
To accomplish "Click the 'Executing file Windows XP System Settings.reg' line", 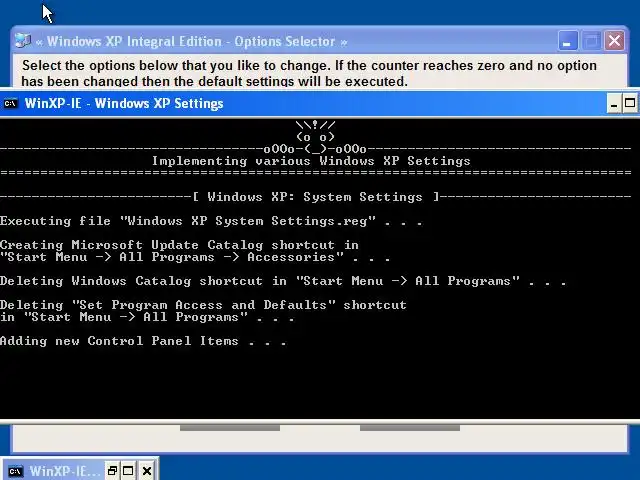I will (x=211, y=221).
